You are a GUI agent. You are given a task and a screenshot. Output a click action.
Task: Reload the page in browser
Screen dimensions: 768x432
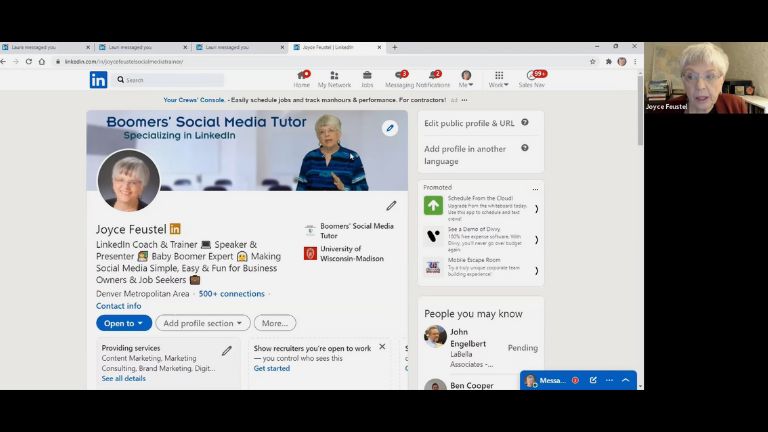pos(29,62)
